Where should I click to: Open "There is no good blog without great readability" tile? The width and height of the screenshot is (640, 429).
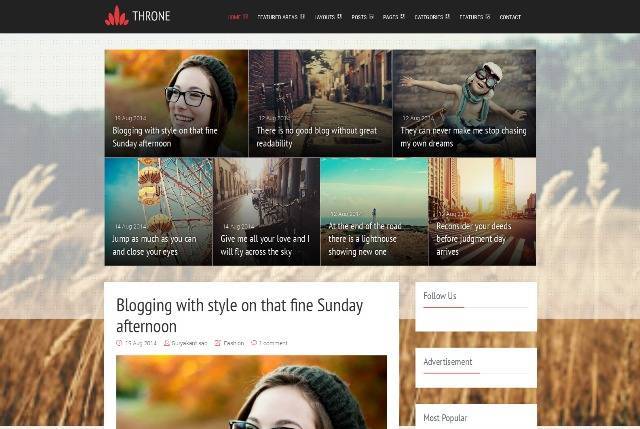click(320, 103)
